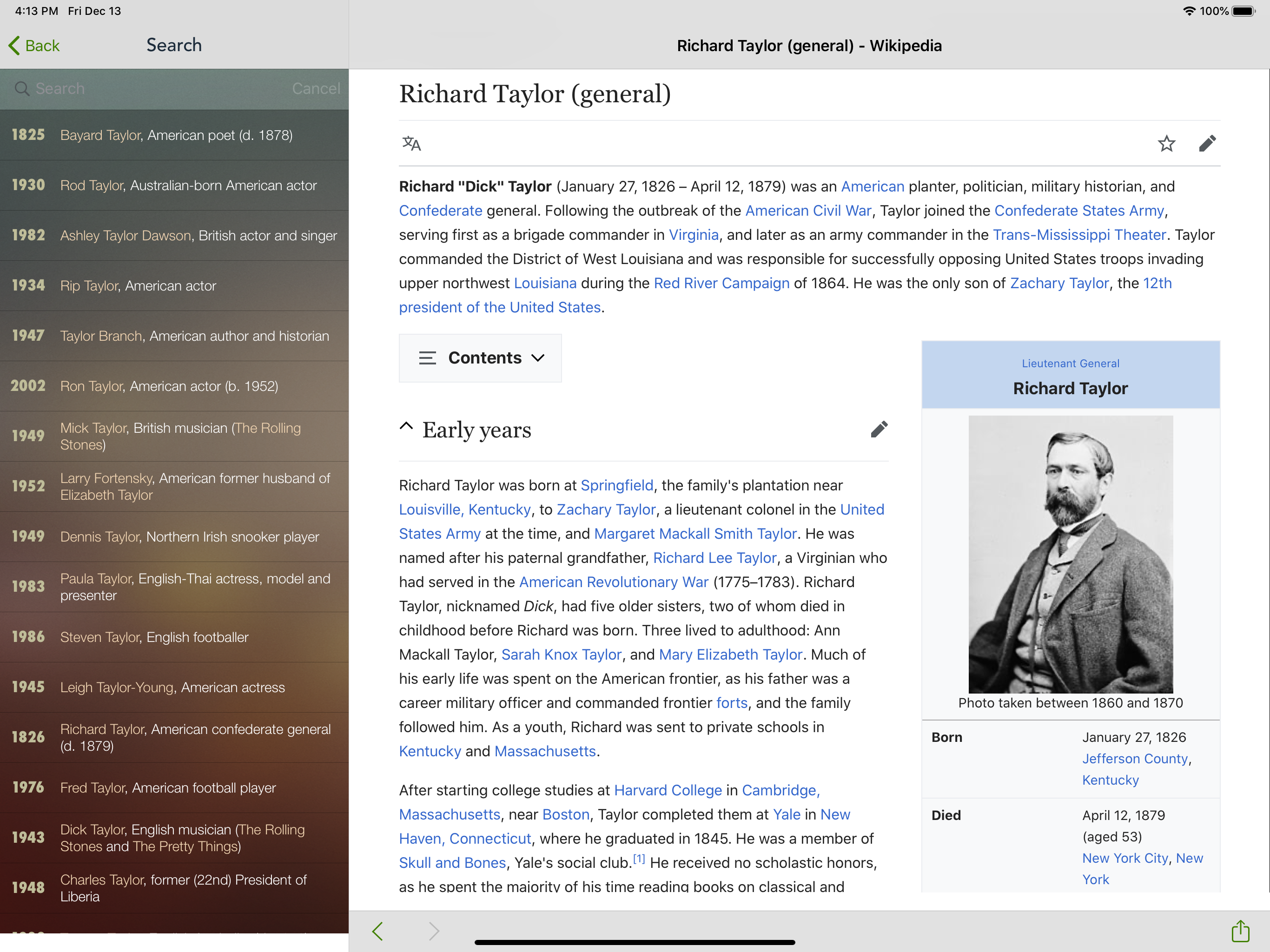
Task: Open the language translation icon
Action: [412, 143]
